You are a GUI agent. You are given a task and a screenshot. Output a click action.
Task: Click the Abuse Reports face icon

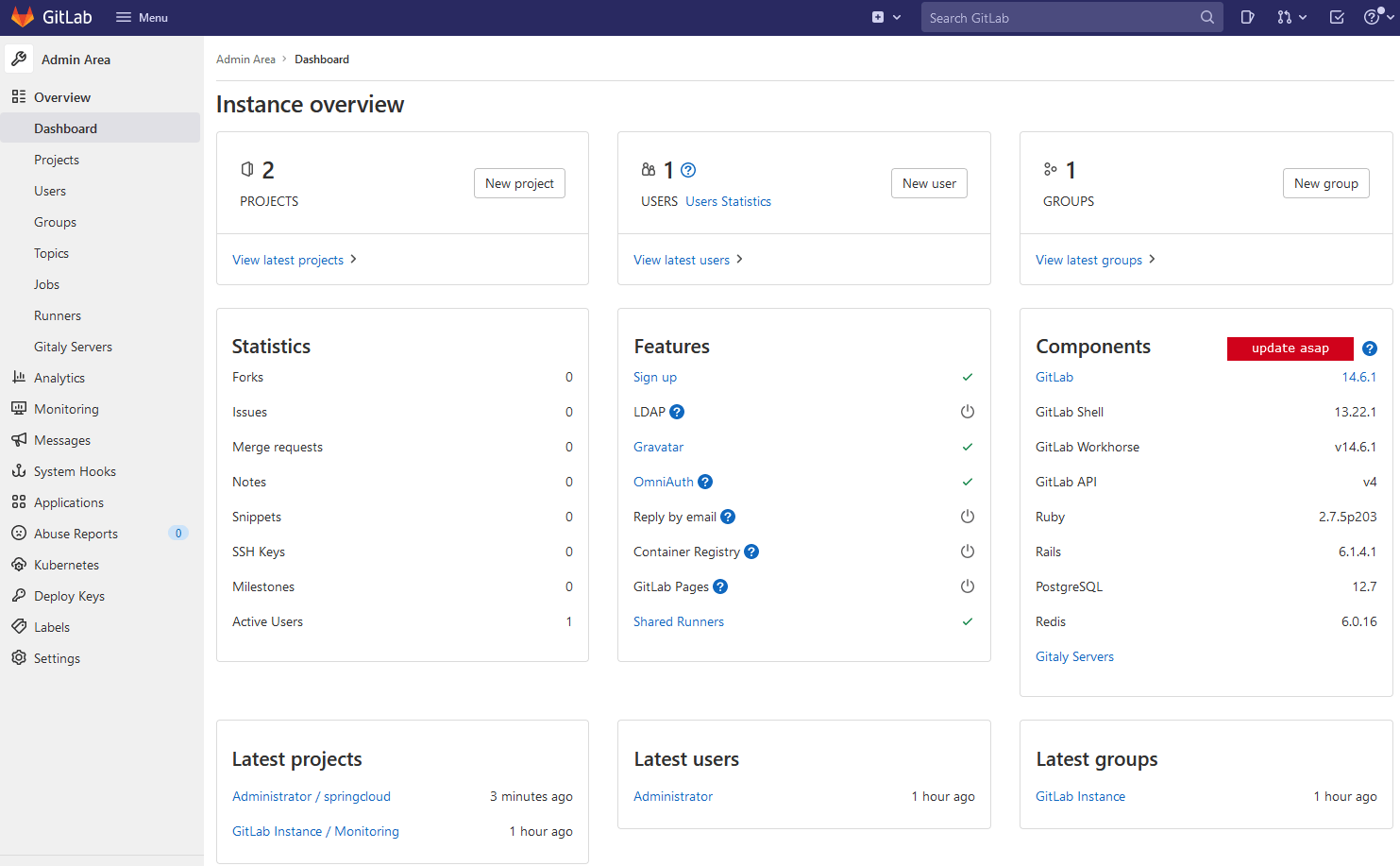19,533
